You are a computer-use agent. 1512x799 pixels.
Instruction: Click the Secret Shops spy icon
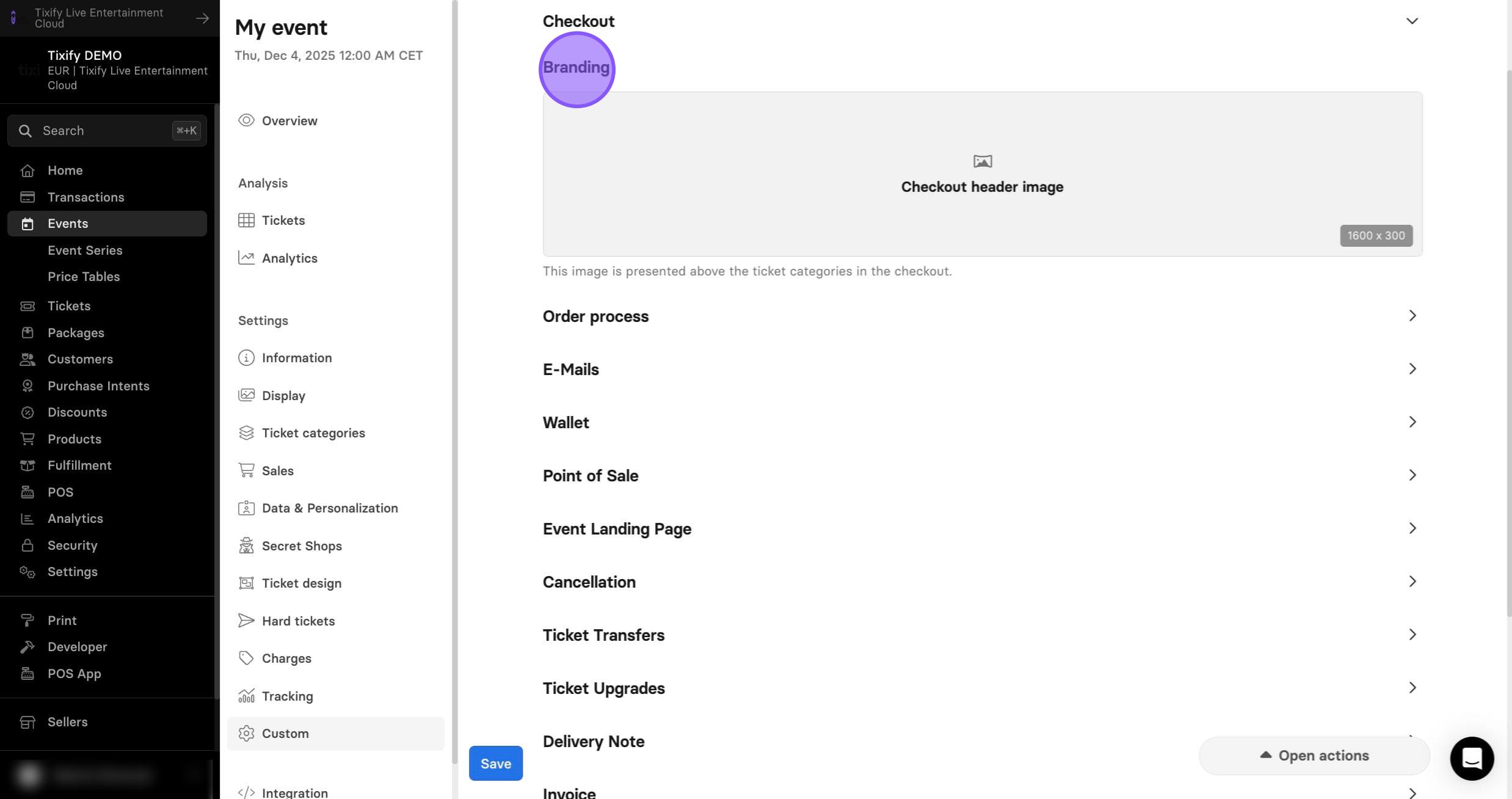[x=246, y=545]
